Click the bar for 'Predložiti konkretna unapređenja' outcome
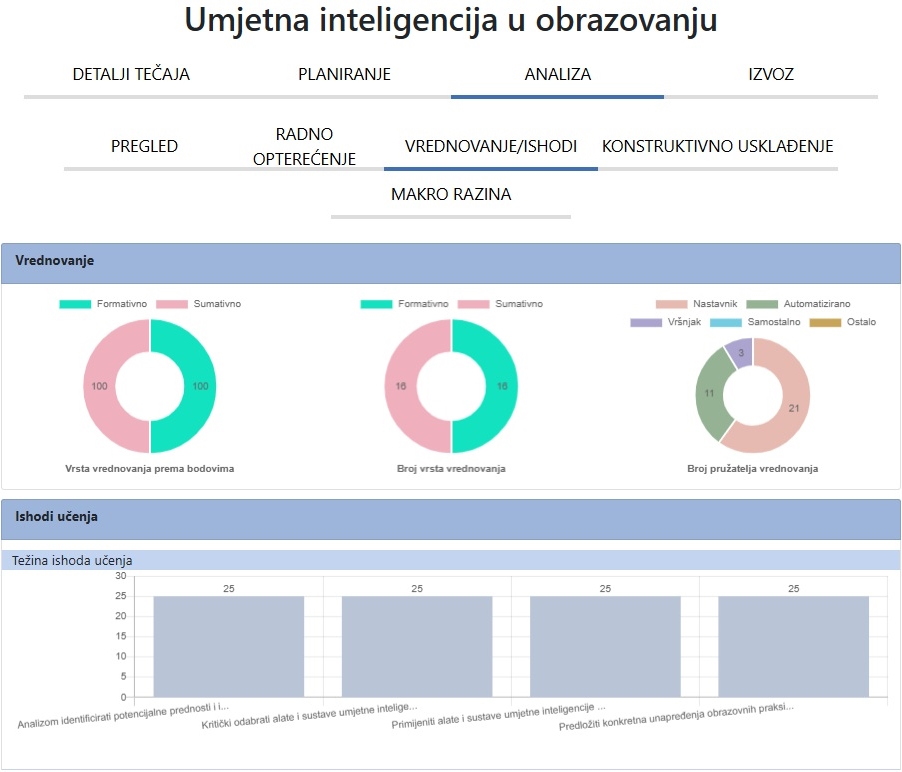 click(x=793, y=646)
